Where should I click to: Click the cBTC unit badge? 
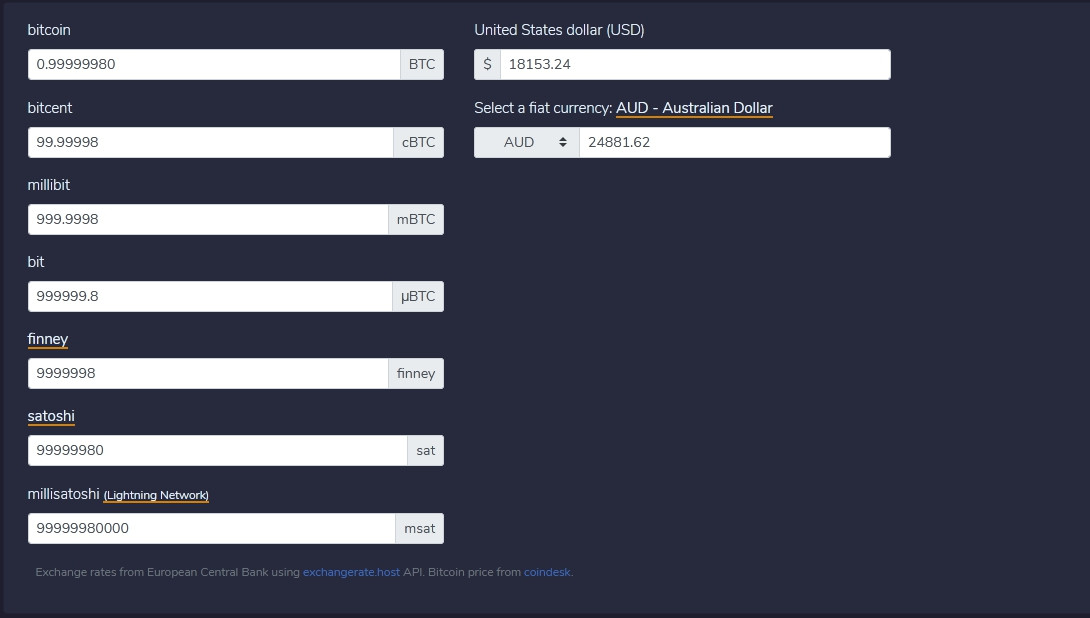click(418, 142)
